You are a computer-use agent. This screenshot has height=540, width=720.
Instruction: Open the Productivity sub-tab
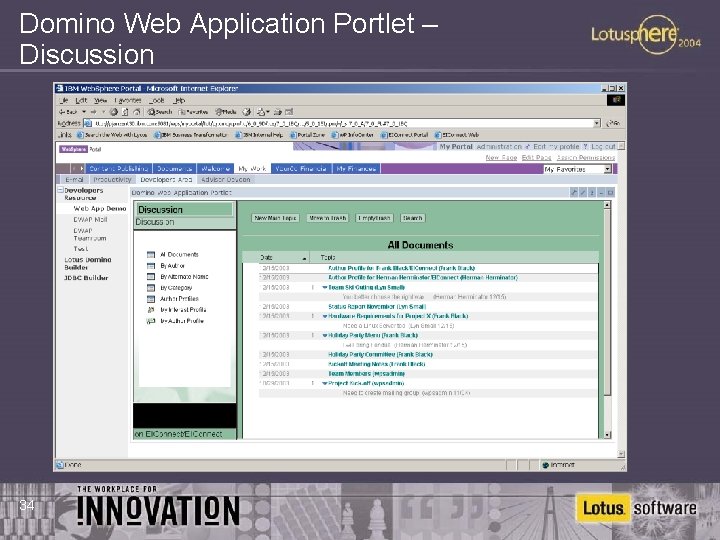click(112, 180)
